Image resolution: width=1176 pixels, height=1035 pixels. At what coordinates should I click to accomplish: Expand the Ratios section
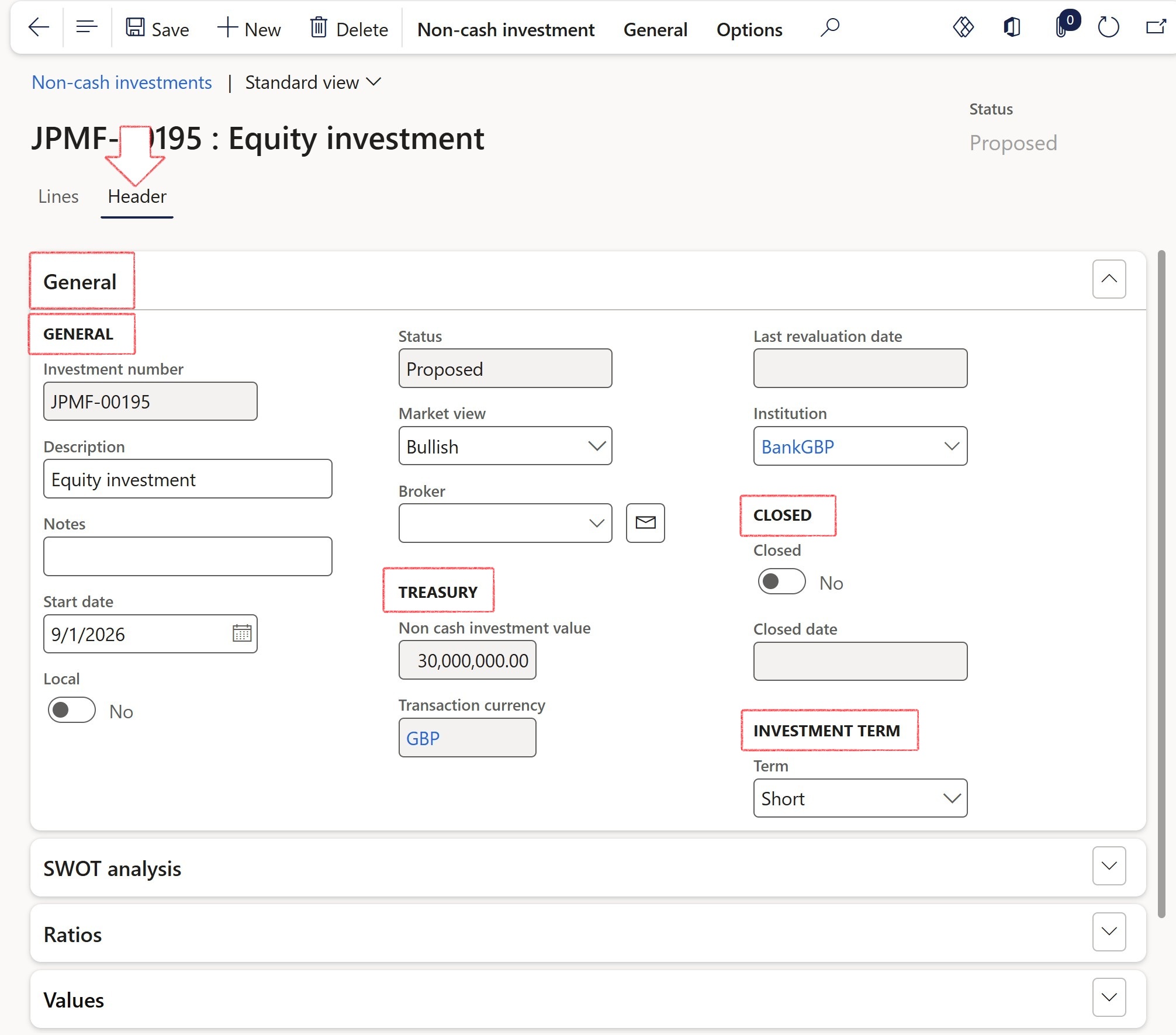tap(1109, 932)
